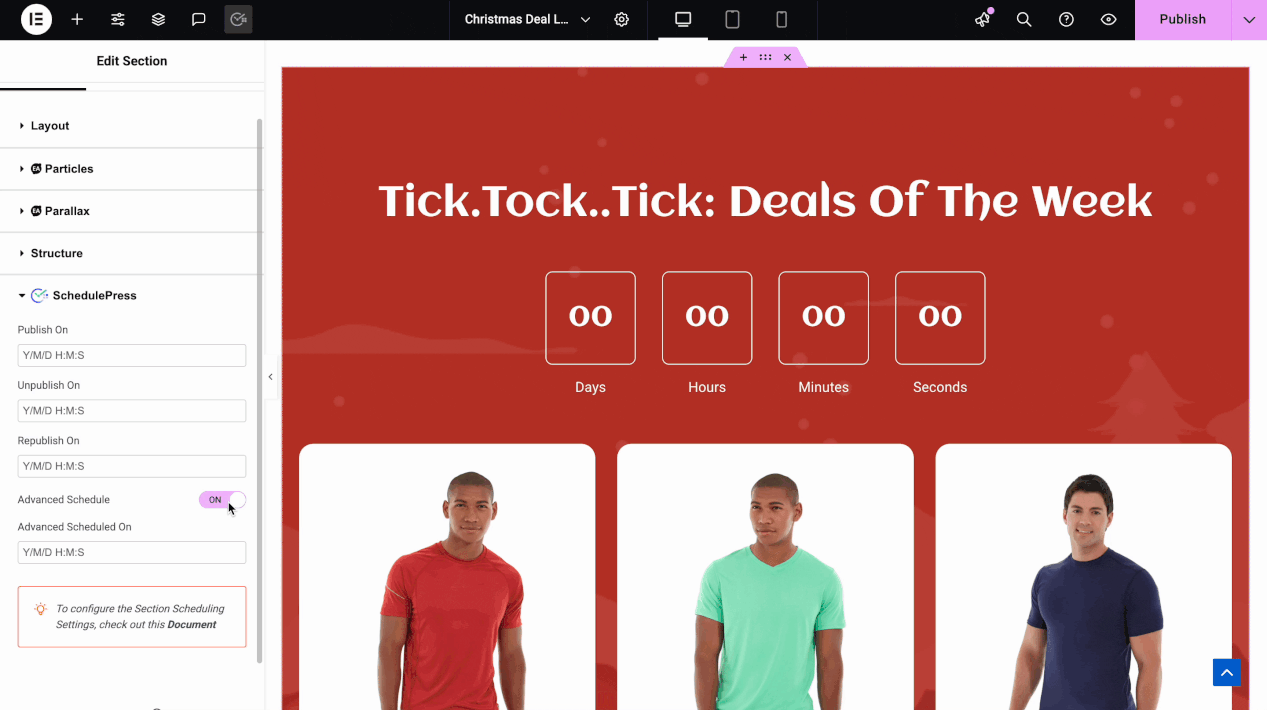Open the Publish options dropdown arrow
Screen dimensions: 1267x710
coord(1249,19)
